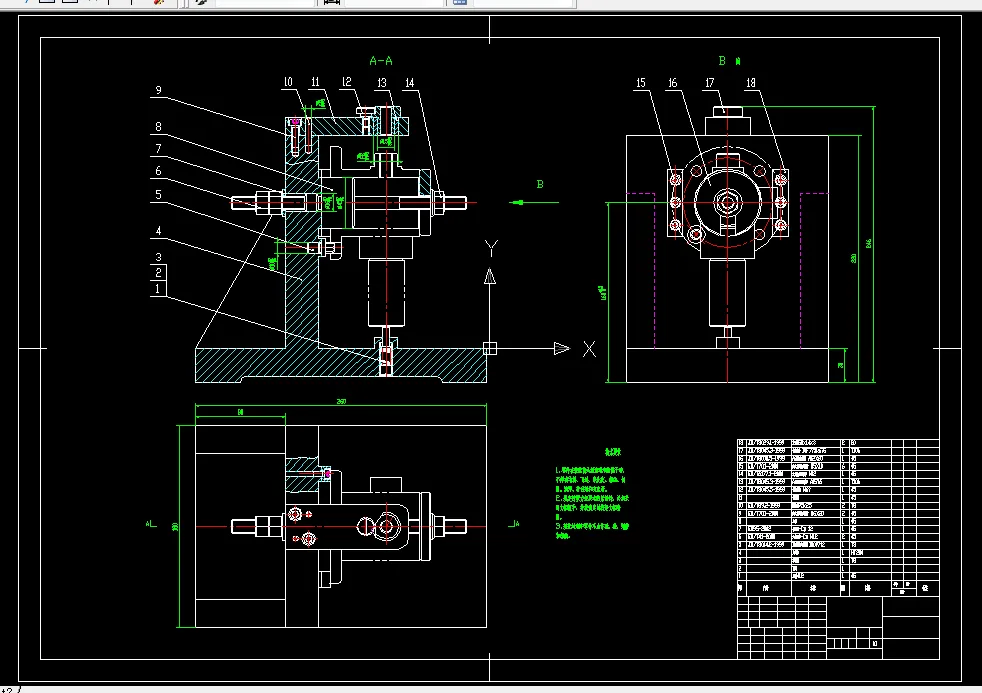Image resolution: width=982 pixels, height=693 pixels.
Task: Pick part balloon number 4
Action: [158, 231]
